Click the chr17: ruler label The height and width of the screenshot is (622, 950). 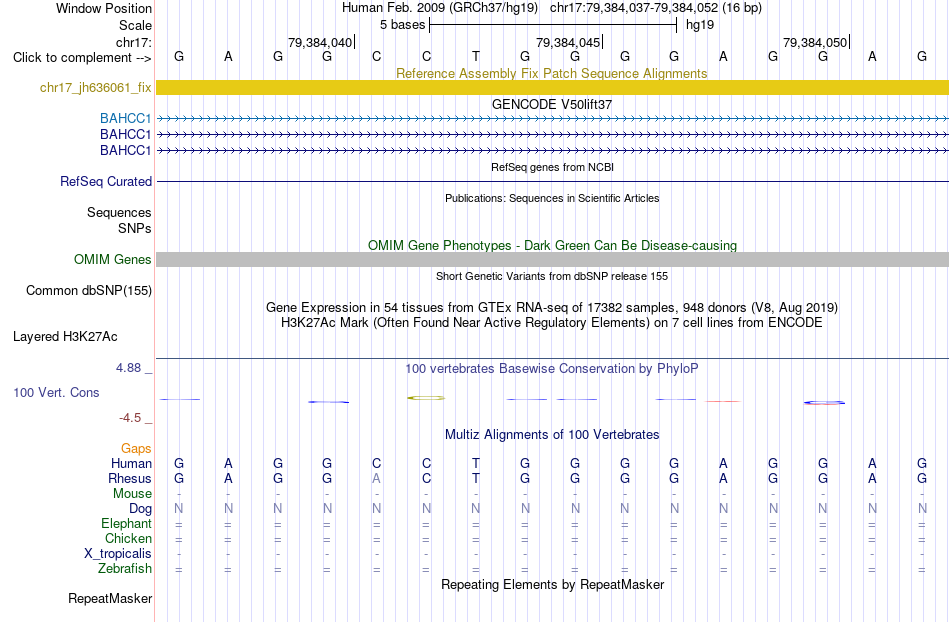(134, 42)
